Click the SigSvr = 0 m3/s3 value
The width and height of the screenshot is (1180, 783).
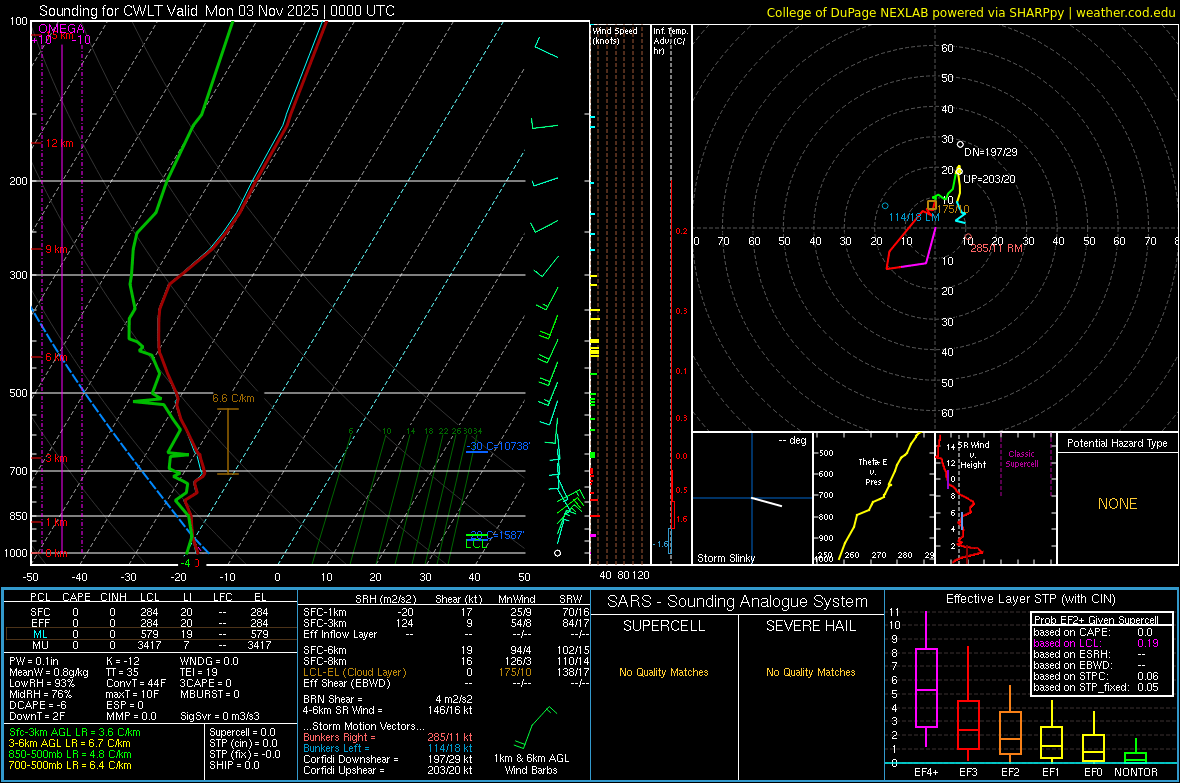click(x=220, y=716)
